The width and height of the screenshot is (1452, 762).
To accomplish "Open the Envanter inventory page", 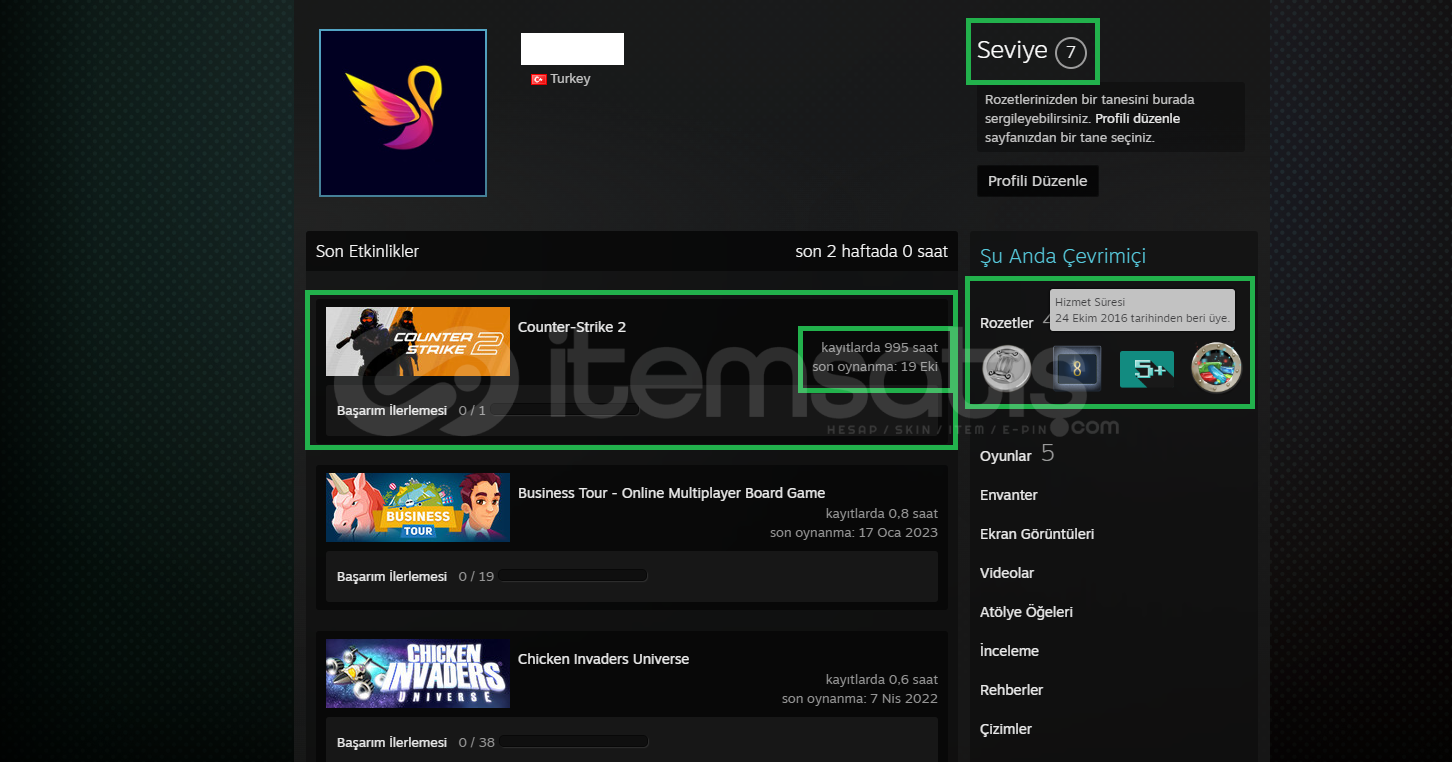I will pyautogui.click(x=1009, y=495).
